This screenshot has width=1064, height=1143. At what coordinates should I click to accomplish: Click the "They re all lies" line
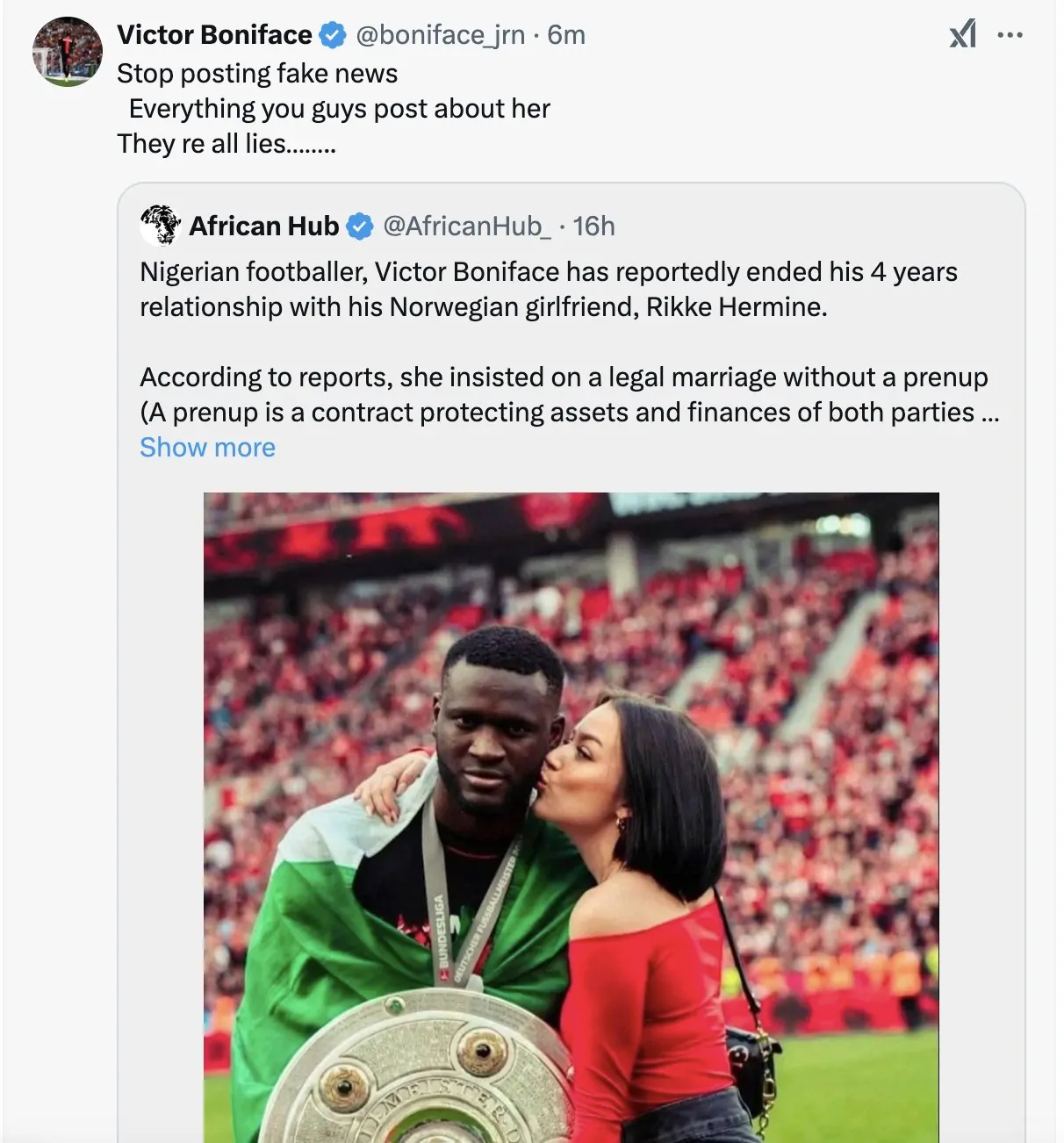click(226, 144)
